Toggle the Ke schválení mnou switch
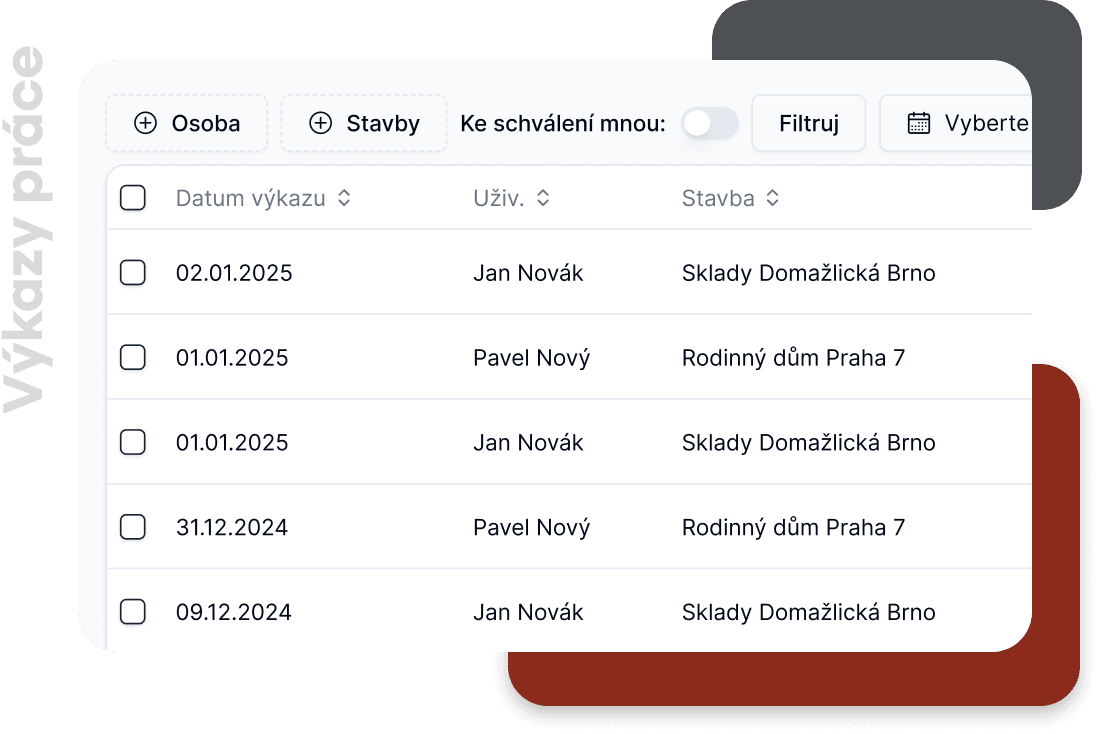The image size is (1100, 734). pyautogui.click(x=709, y=123)
